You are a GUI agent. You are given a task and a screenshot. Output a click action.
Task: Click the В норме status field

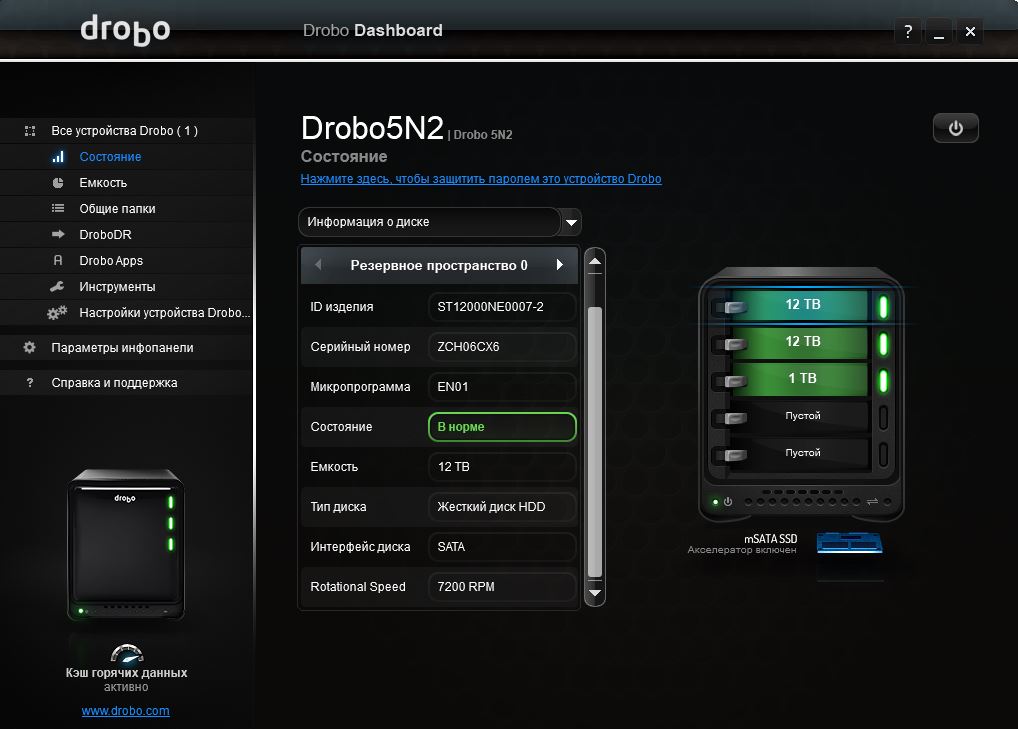click(x=502, y=427)
